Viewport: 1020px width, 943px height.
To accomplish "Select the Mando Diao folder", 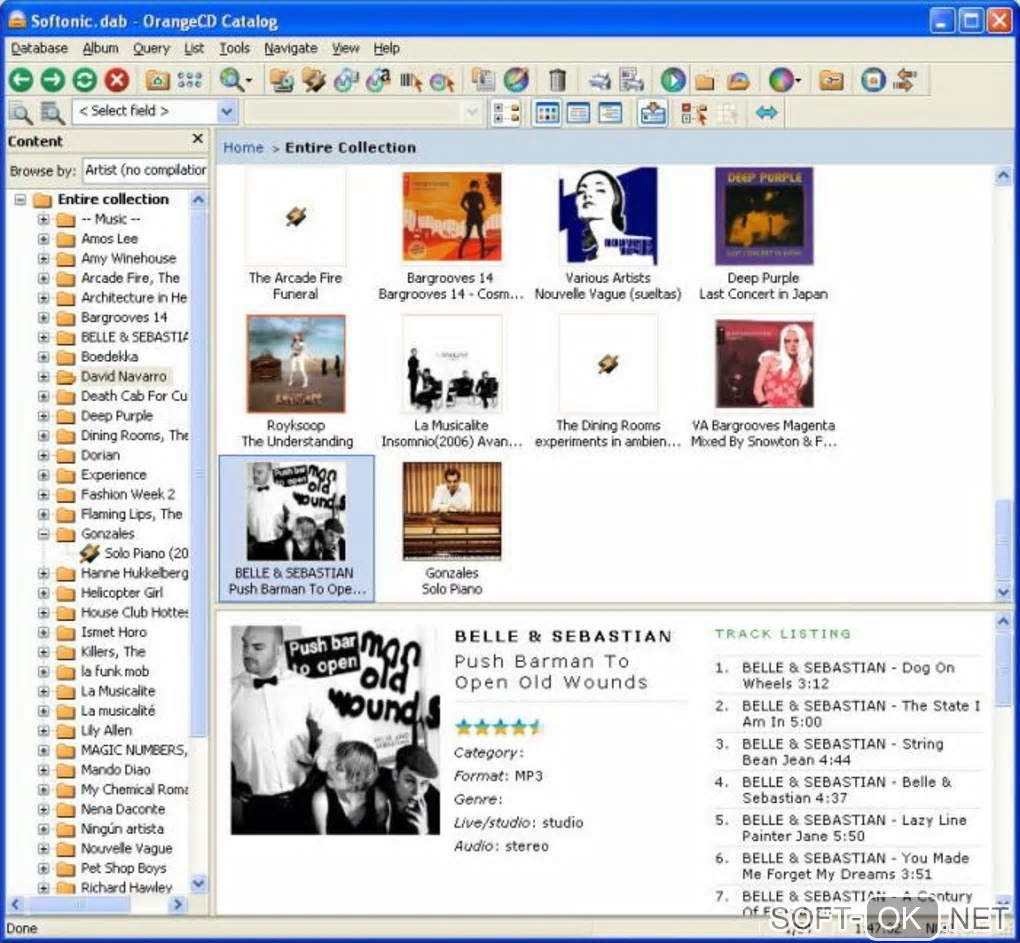I will click(116, 770).
